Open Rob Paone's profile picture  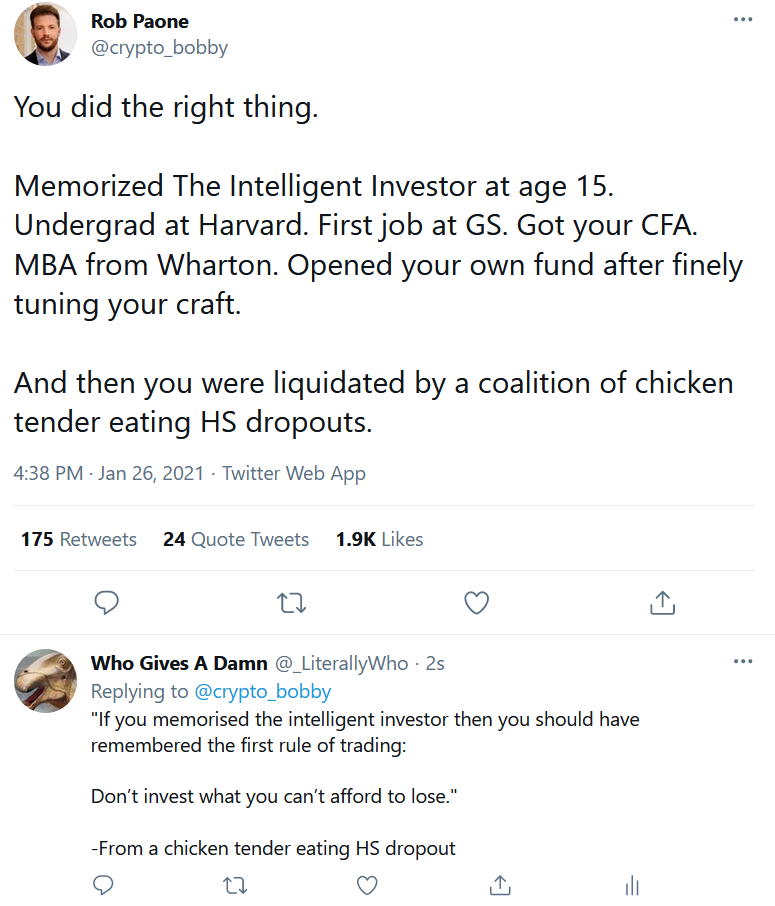click(x=45, y=33)
